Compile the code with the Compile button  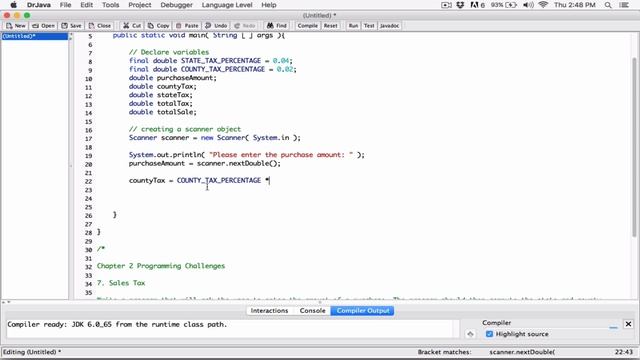point(307,26)
